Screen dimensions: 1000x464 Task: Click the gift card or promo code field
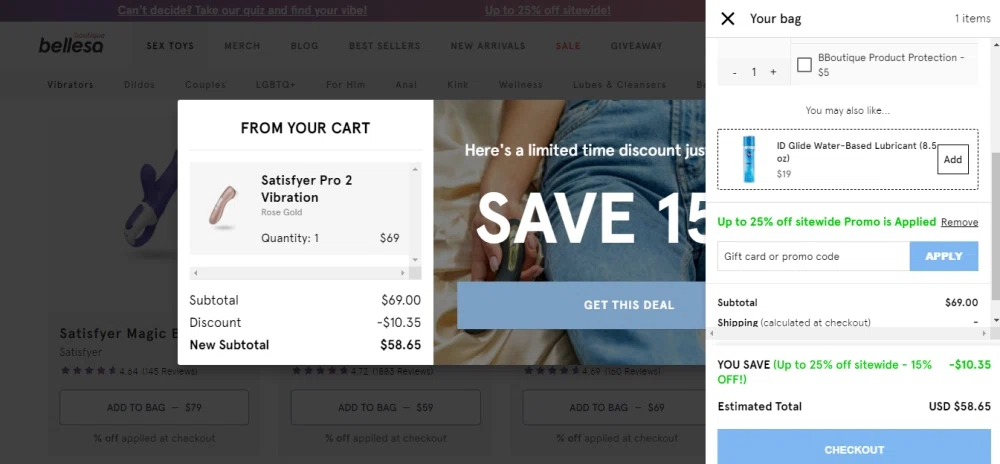pos(813,256)
